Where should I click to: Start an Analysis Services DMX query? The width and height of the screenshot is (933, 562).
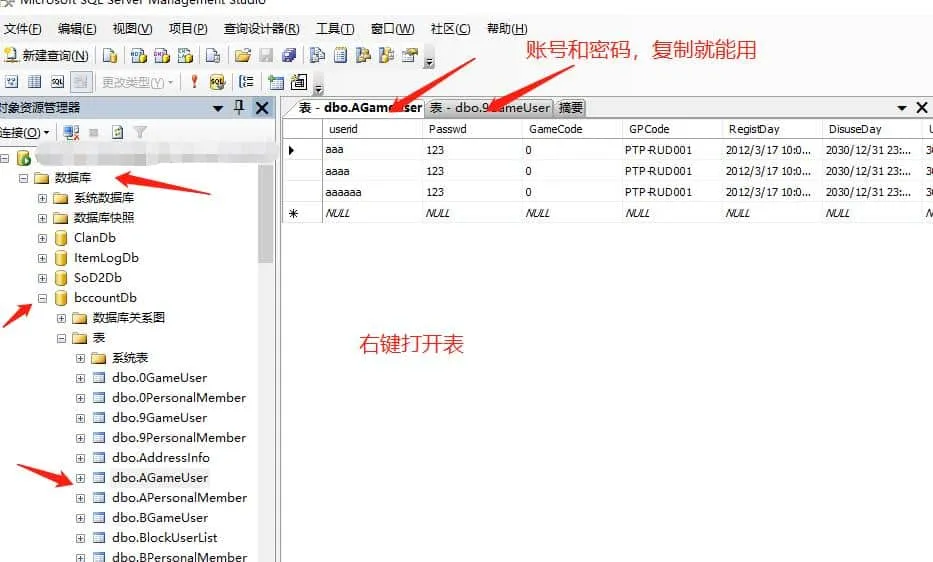tap(162, 55)
